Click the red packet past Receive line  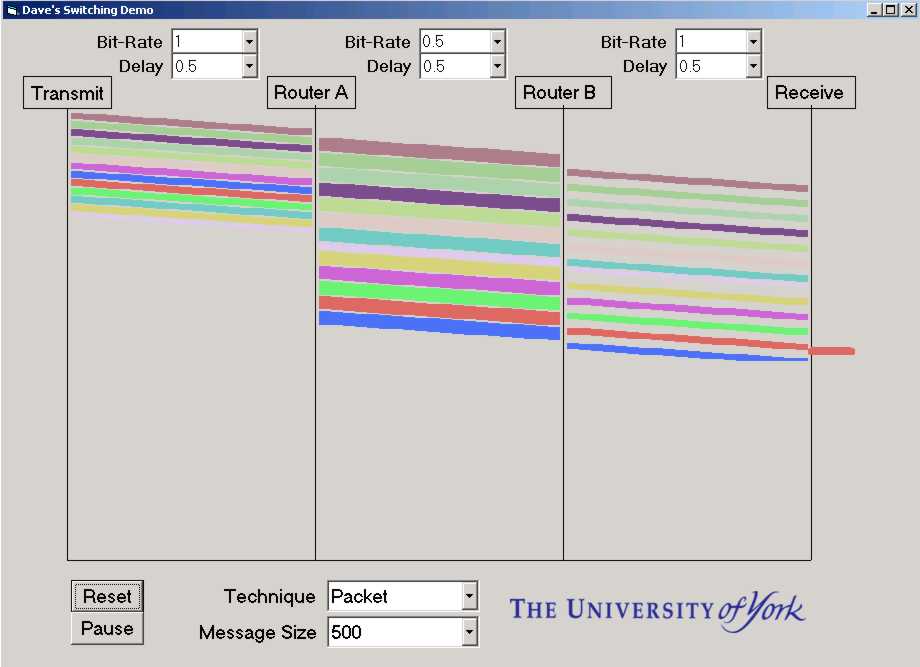831,351
